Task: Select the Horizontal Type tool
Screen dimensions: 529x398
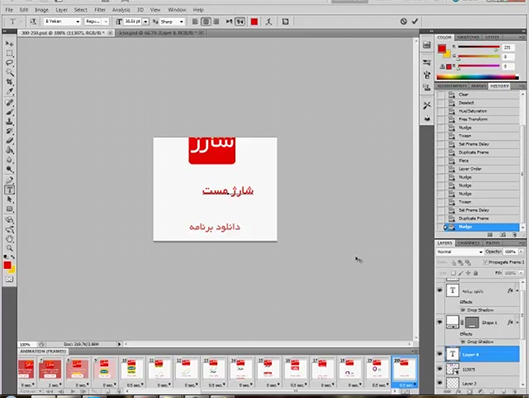Action: pyautogui.click(x=9, y=190)
